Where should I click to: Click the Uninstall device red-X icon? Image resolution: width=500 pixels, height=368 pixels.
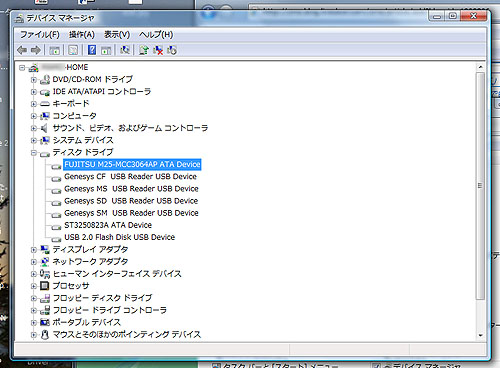click(158, 50)
